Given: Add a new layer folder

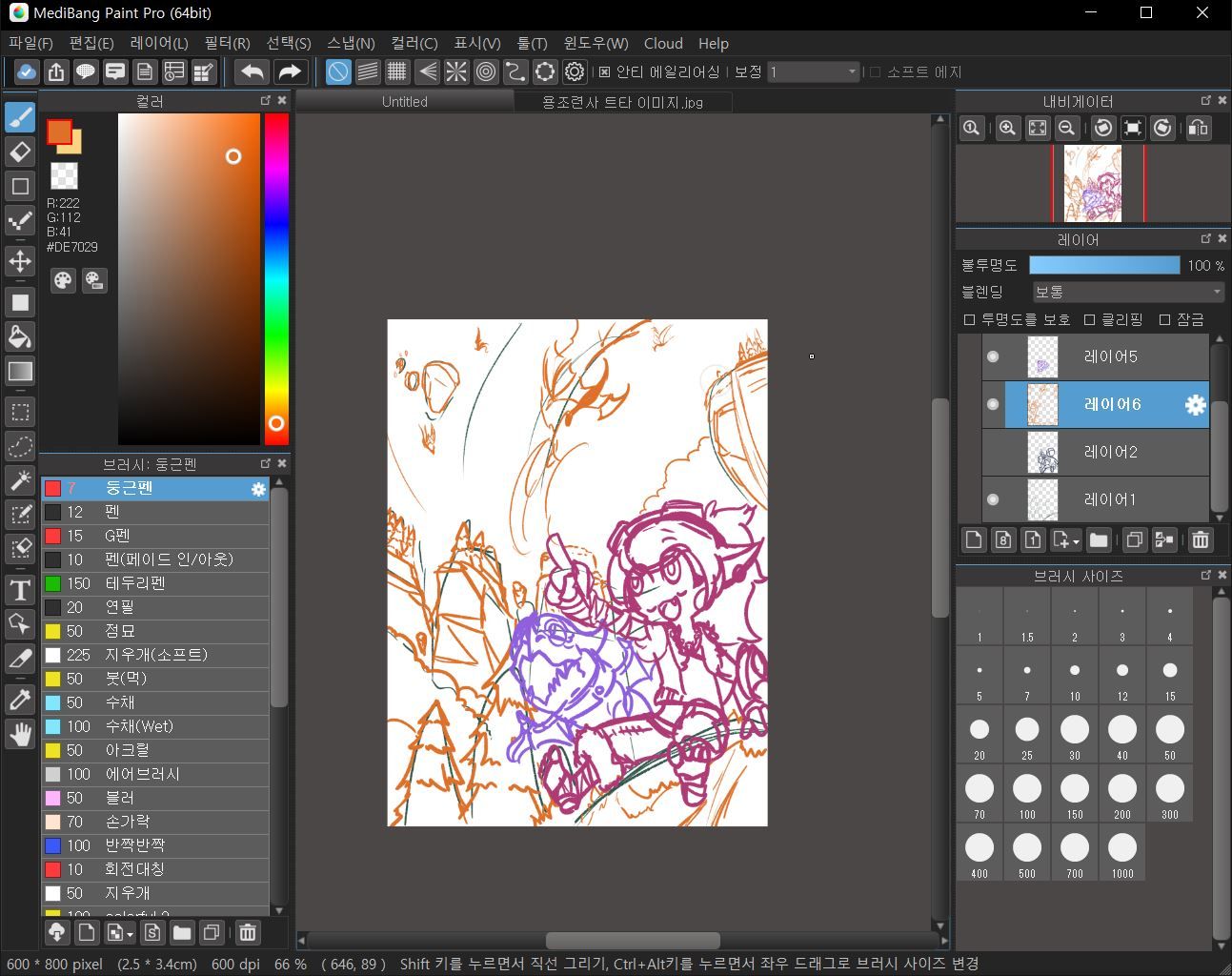Looking at the screenshot, I should point(1099,539).
